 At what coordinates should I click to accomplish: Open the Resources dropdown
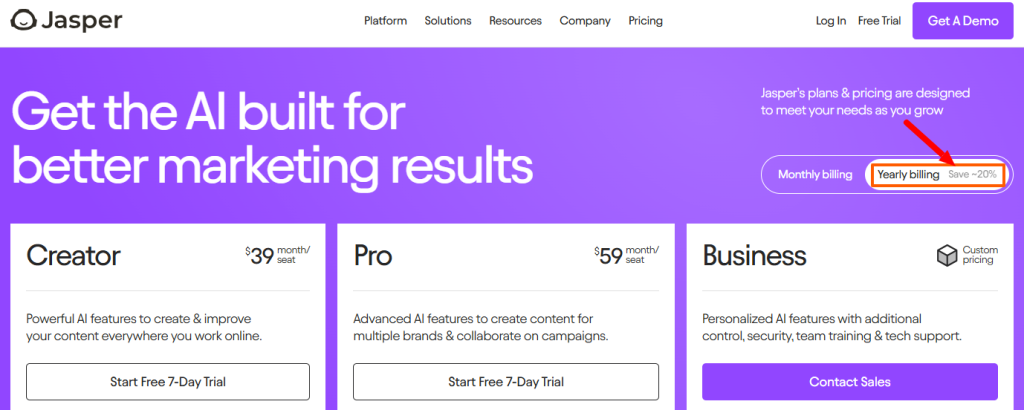coord(515,21)
